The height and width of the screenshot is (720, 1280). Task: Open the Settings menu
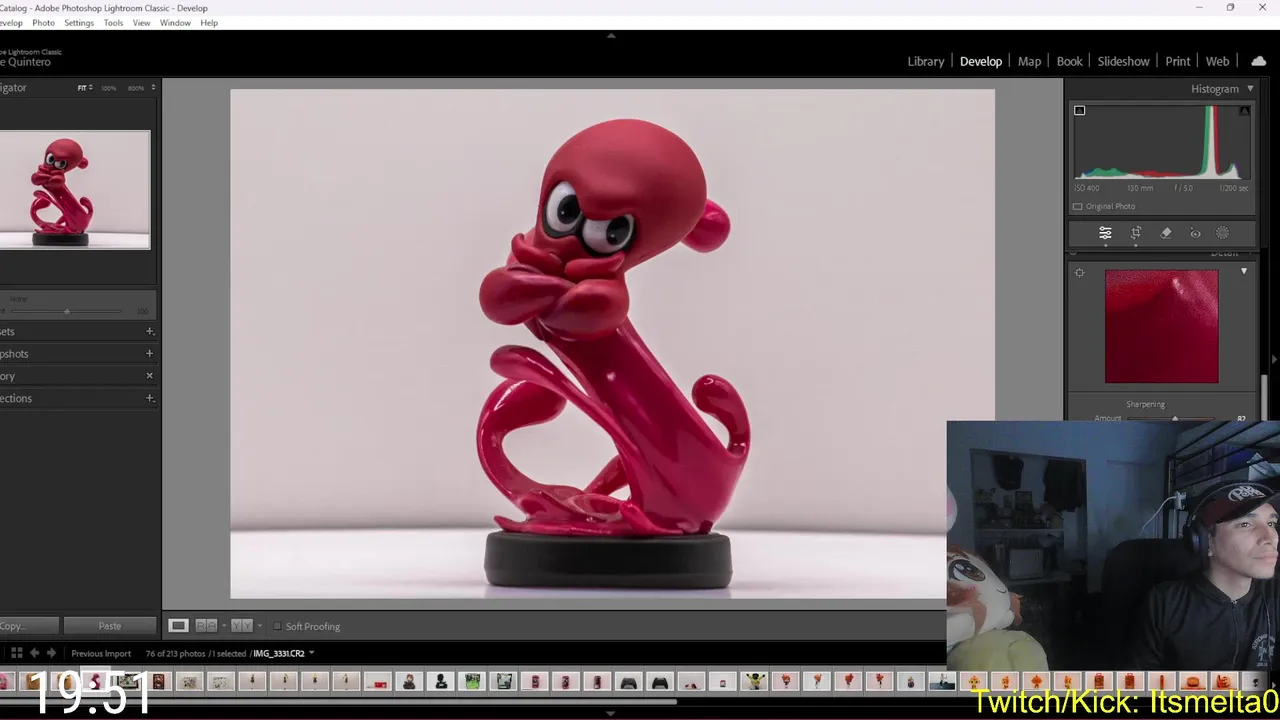click(x=78, y=23)
